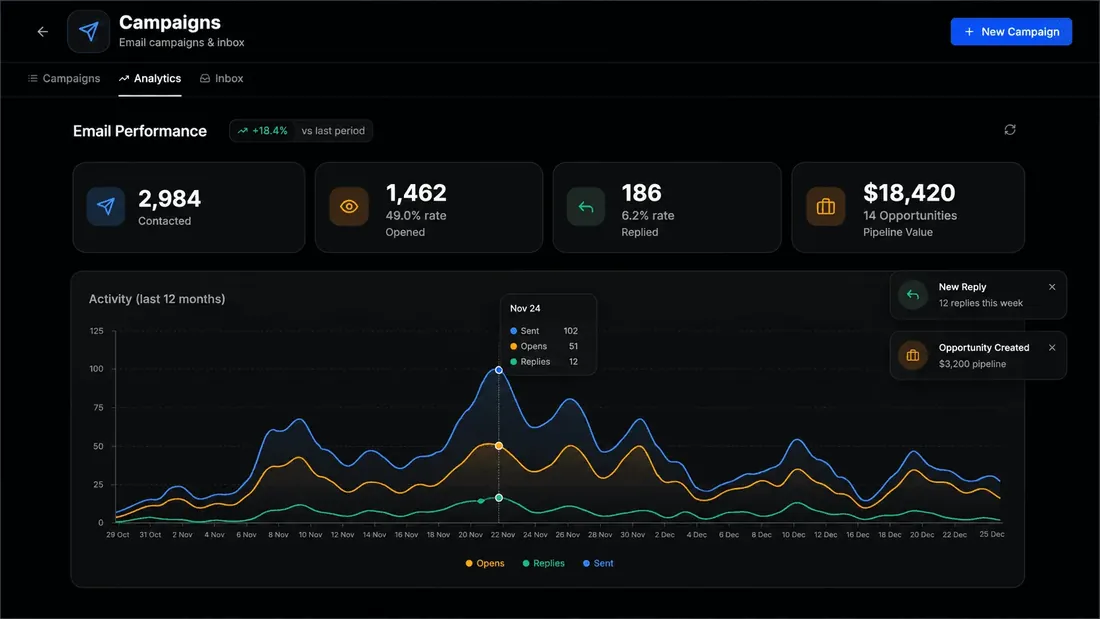This screenshot has width=1100, height=619.
Task: Open the Campaigns tab
Action: [x=64, y=79]
